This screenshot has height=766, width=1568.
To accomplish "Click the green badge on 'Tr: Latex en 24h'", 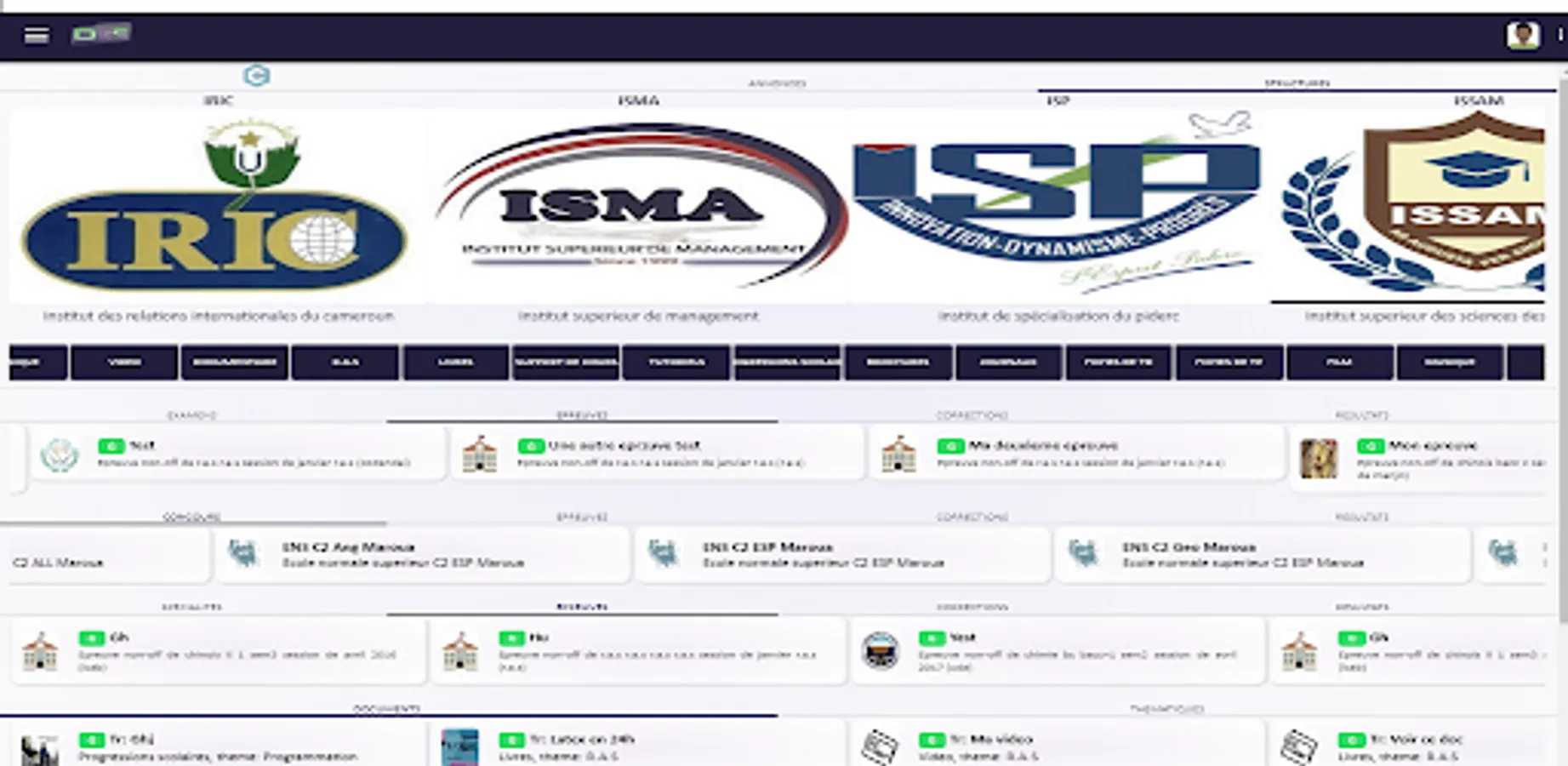I will coord(512,740).
